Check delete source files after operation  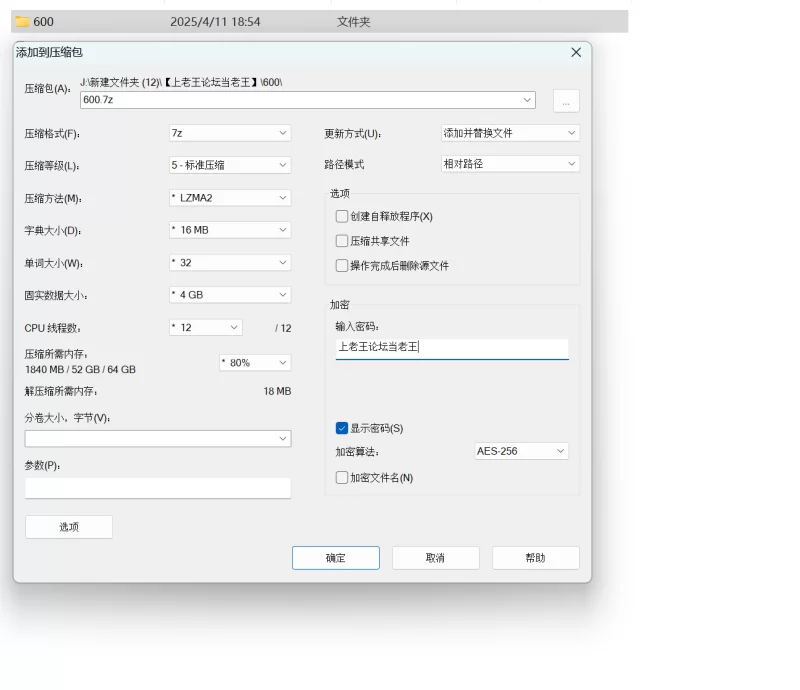[343, 266]
